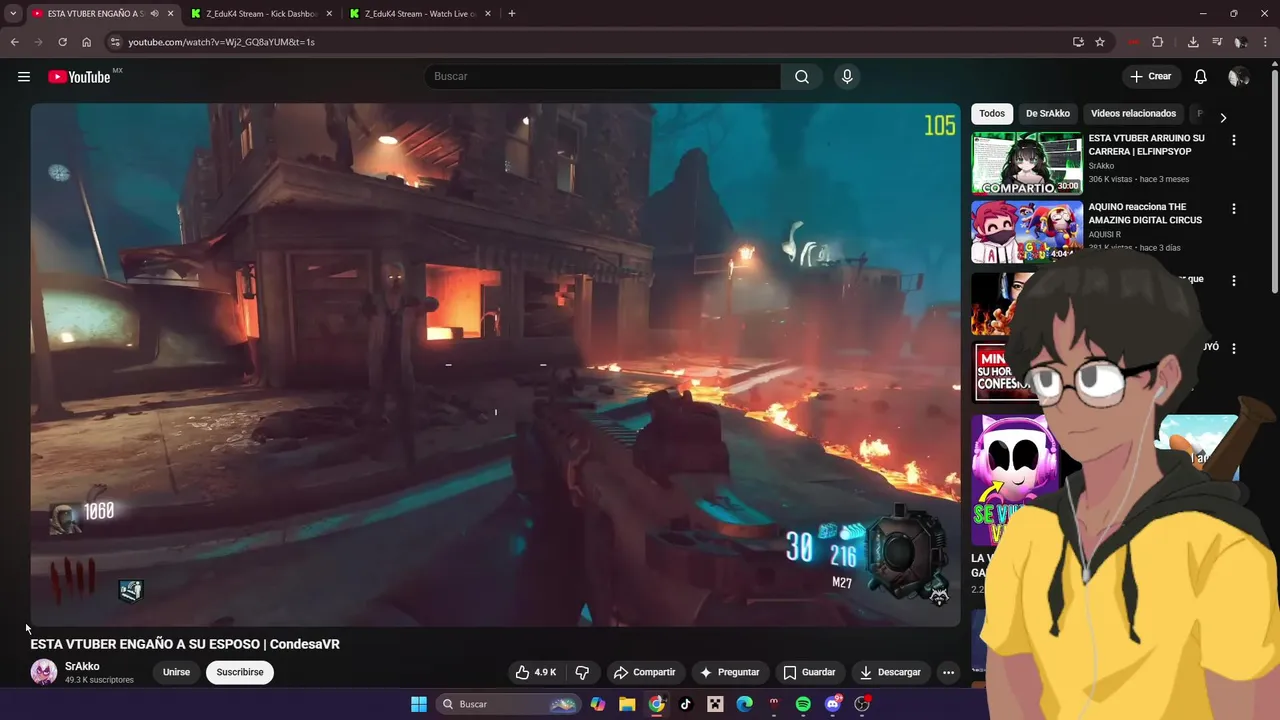Open OBS Studio from the taskbar

[862, 704]
